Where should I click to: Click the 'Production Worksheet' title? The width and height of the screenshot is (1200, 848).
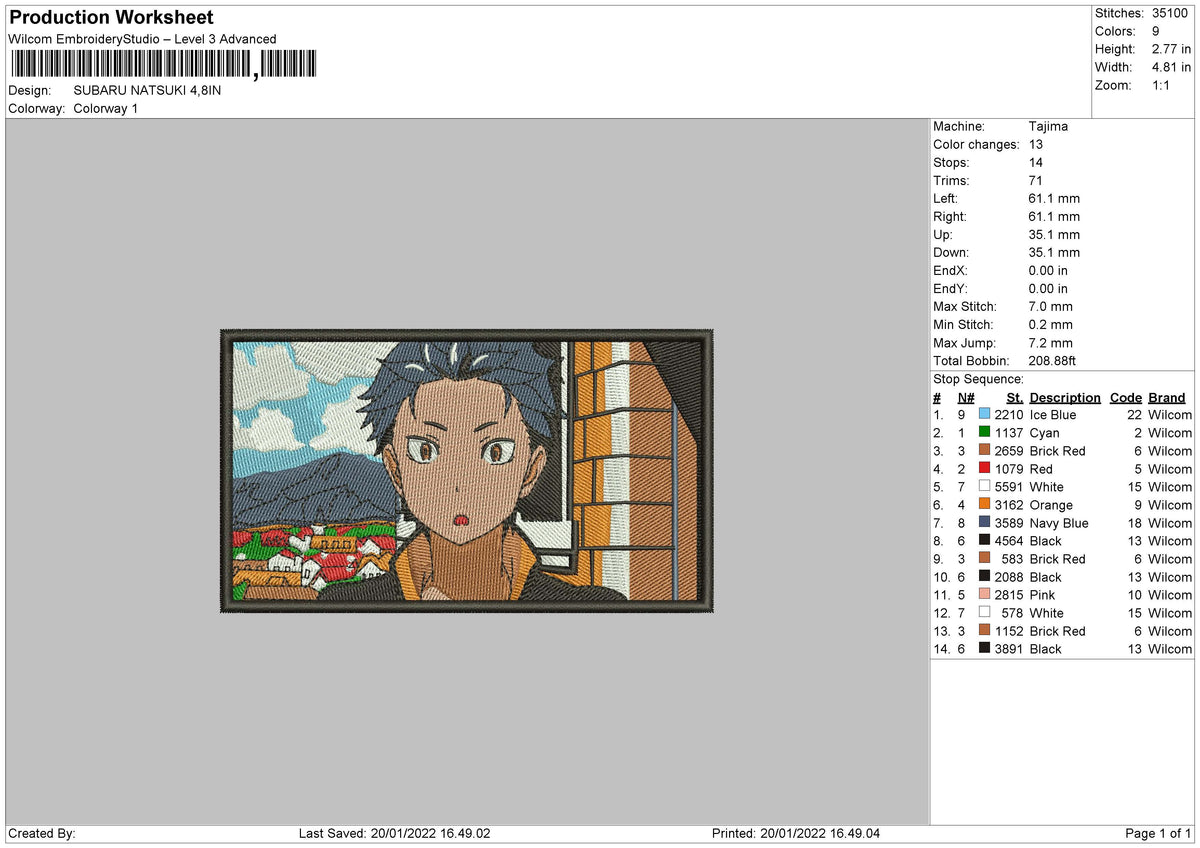coord(111,18)
